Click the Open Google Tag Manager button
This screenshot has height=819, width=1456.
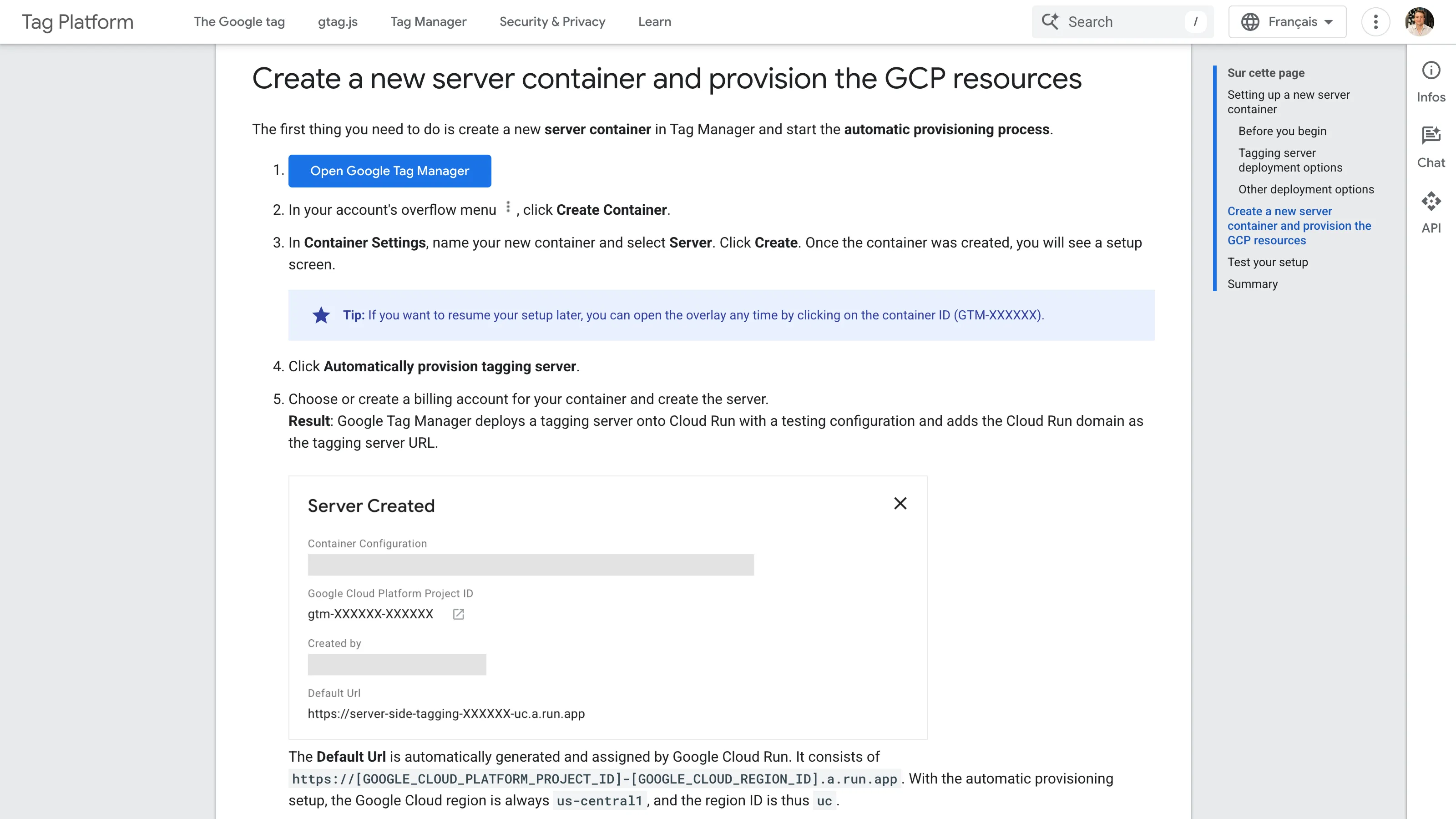(389, 171)
